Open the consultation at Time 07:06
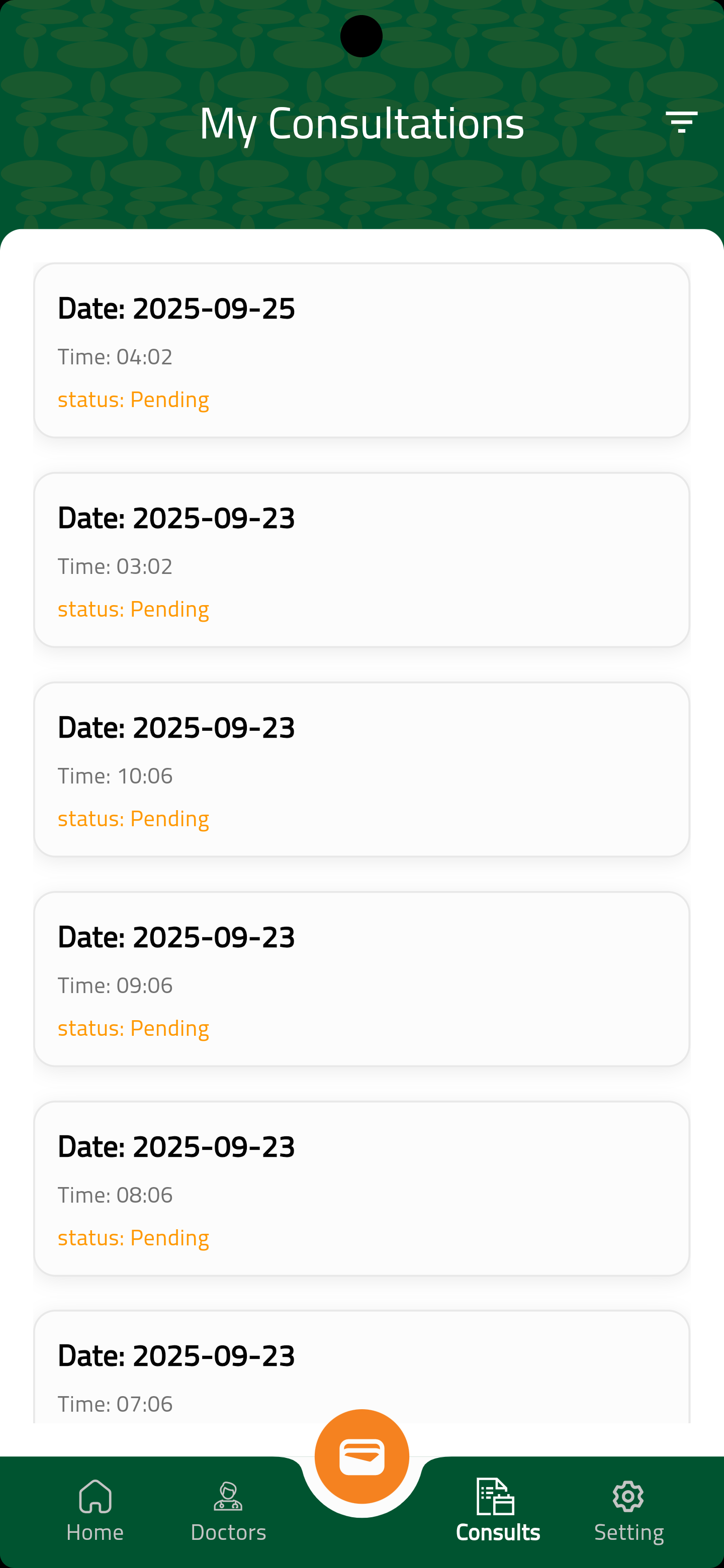Viewport: 724px width, 1568px height. [361, 1376]
